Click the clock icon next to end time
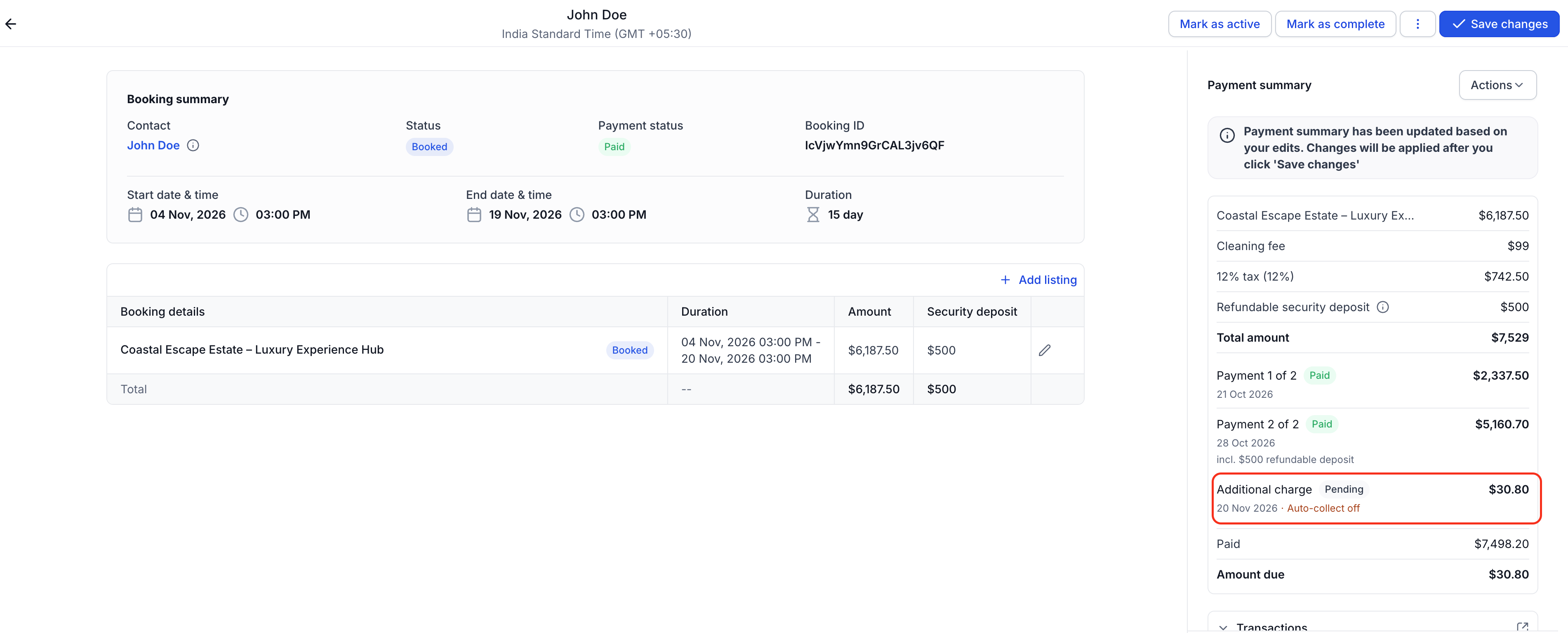Image resolution: width=1568 pixels, height=633 pixels. point(577,215)
